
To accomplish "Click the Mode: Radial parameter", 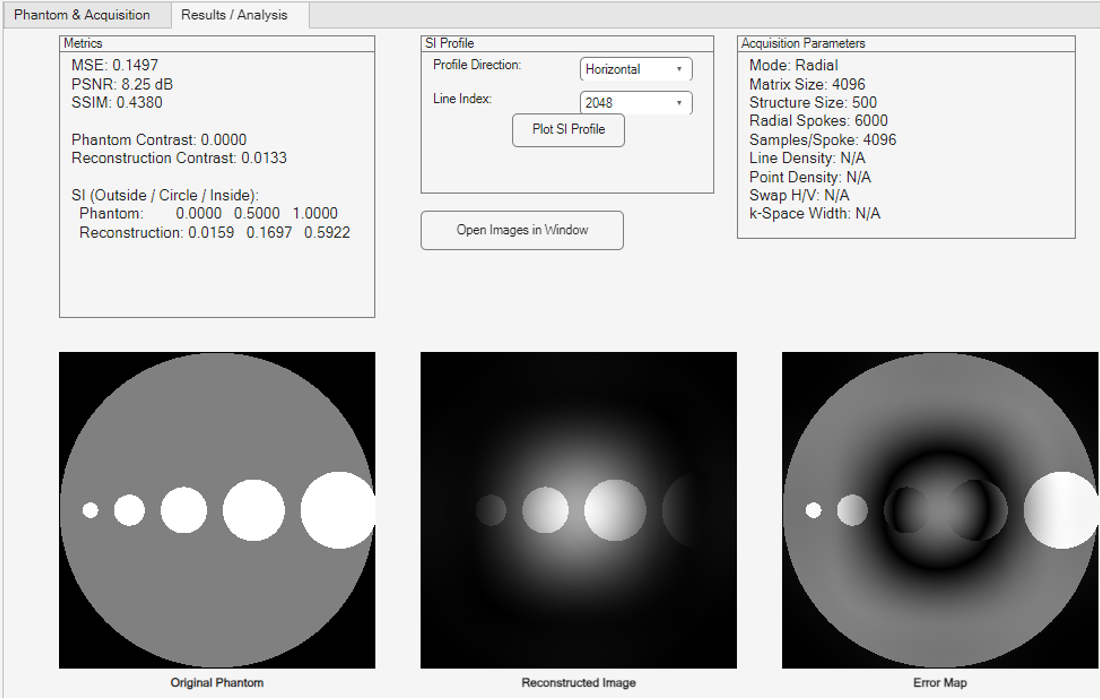I will tap(793, 65).
